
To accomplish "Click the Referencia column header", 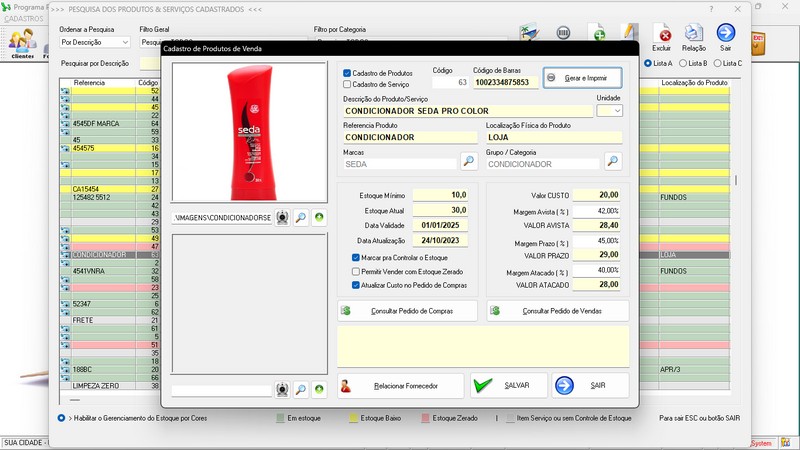I will (89, 83).
